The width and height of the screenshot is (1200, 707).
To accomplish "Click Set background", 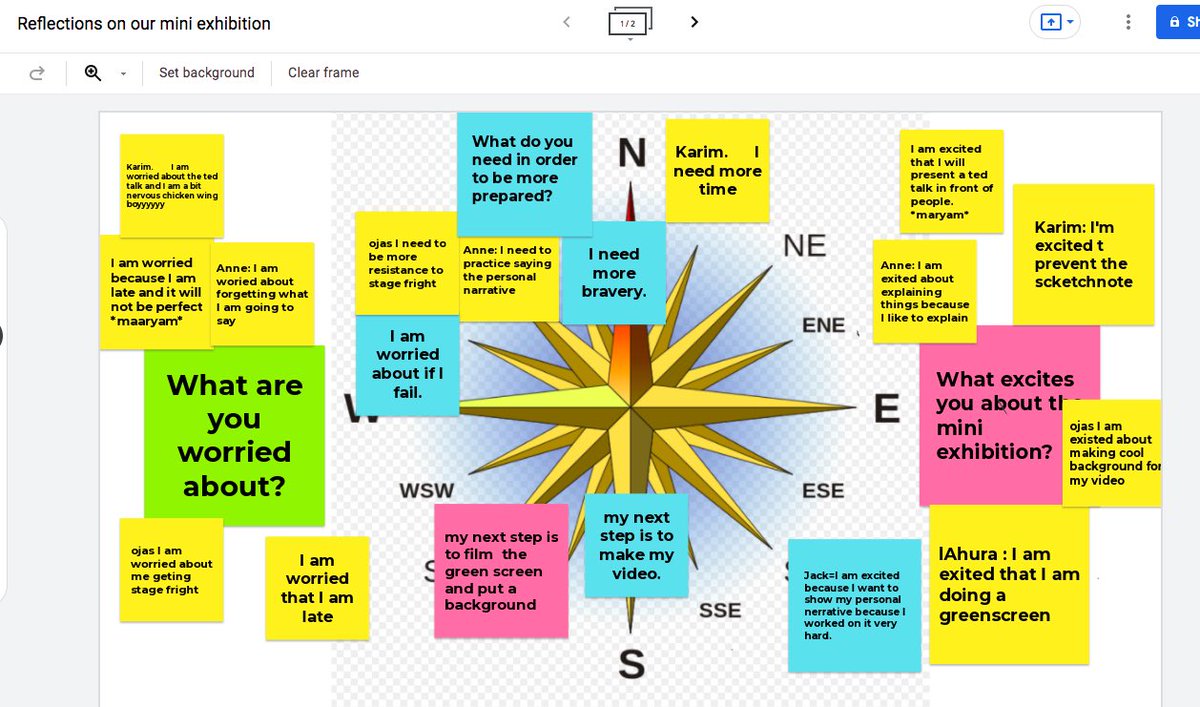I will [x=207, y=73].
